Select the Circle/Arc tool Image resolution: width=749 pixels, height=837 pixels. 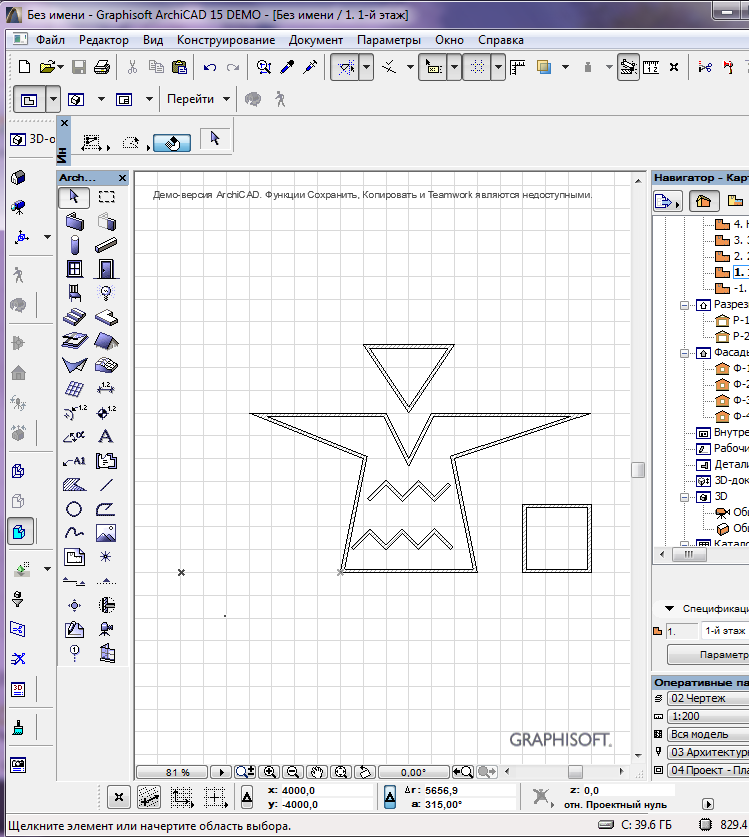coord(74,509)
